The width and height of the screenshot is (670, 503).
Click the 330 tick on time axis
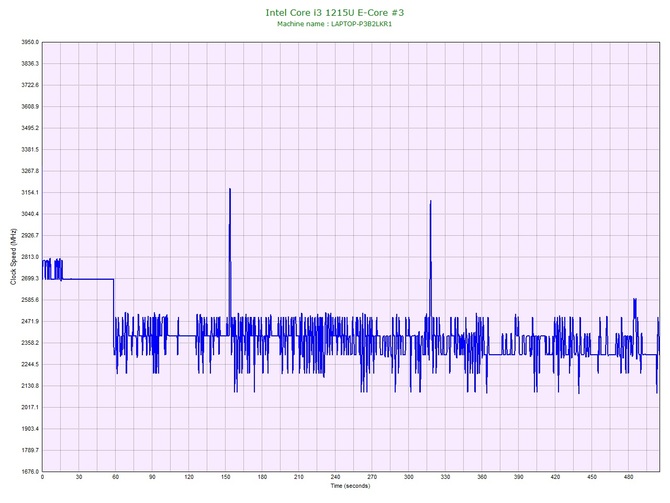click(x=445, y=477)
